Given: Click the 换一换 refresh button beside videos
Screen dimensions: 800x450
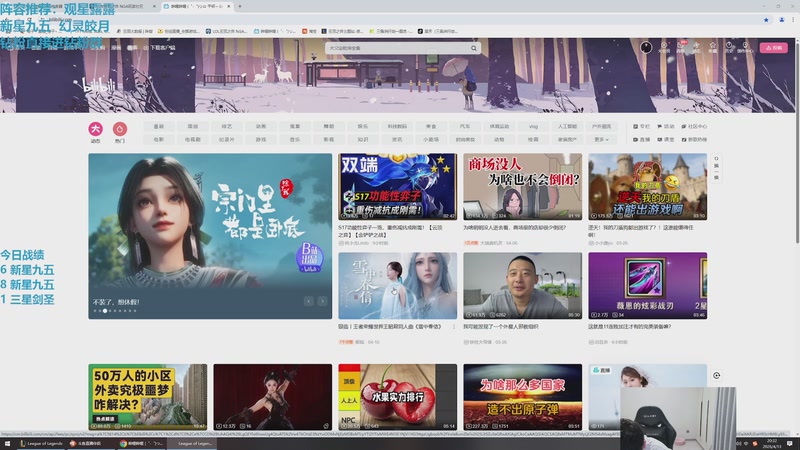Looking at the screenshot, I should point(716,168).
